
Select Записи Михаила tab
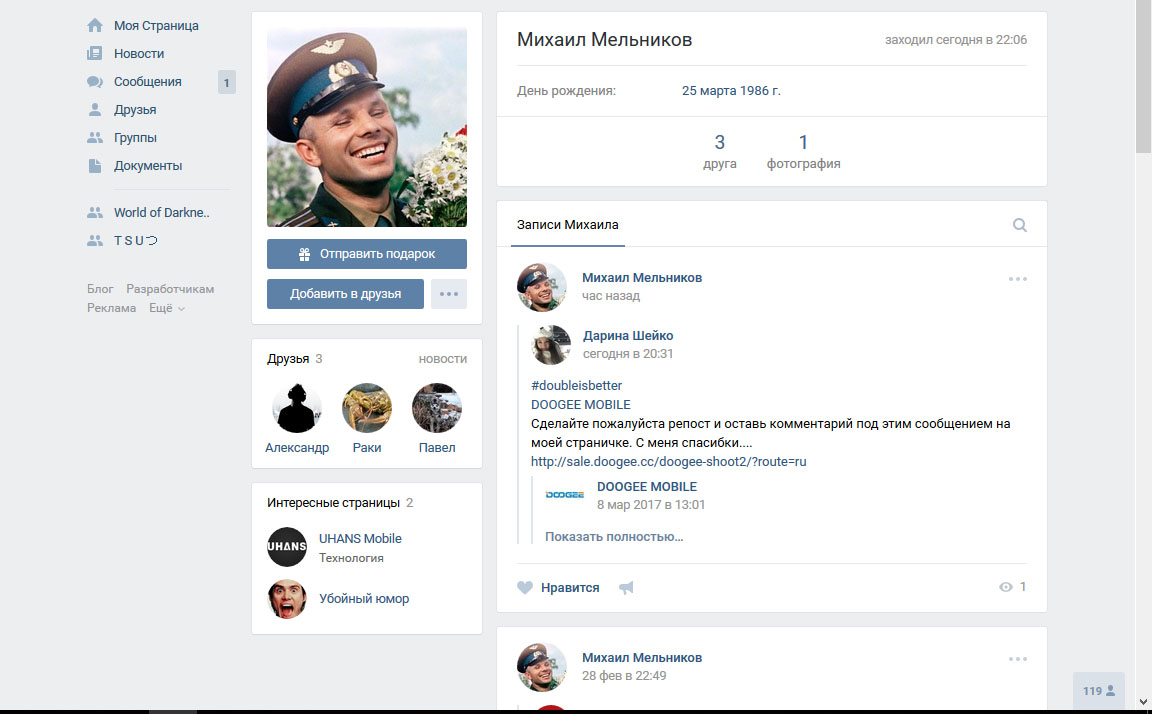568,225
